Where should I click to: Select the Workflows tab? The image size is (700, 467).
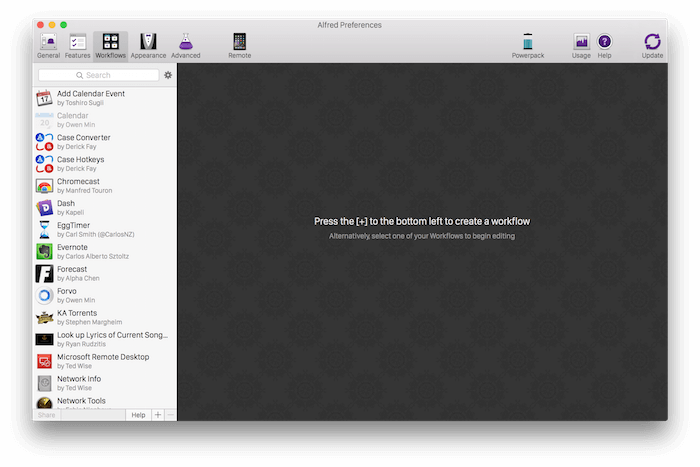click(x=110, y=46)
